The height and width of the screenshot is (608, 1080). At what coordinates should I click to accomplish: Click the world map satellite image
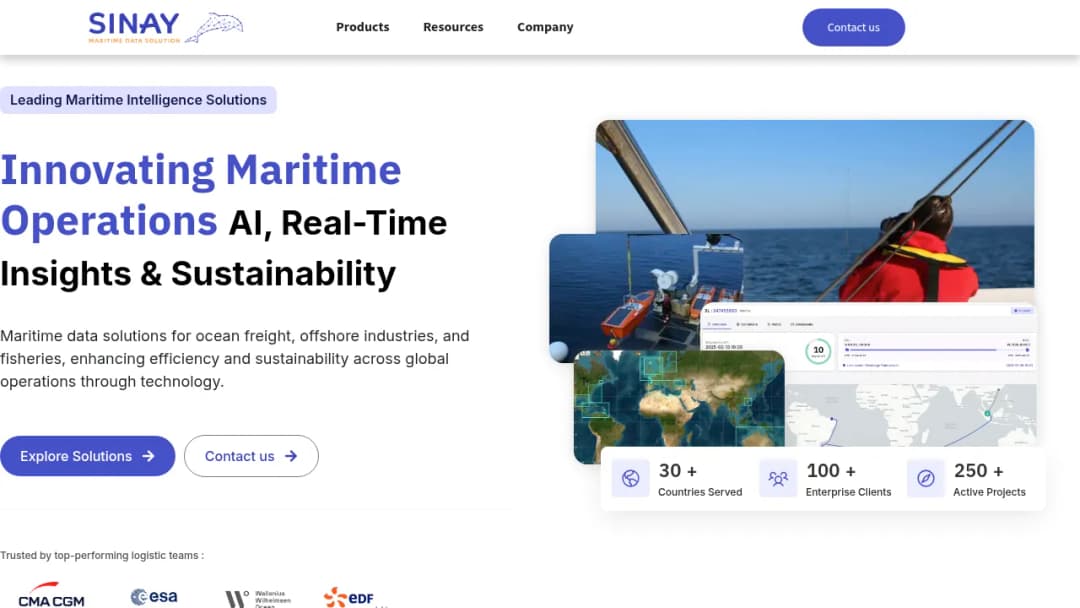tap(679, 406)
